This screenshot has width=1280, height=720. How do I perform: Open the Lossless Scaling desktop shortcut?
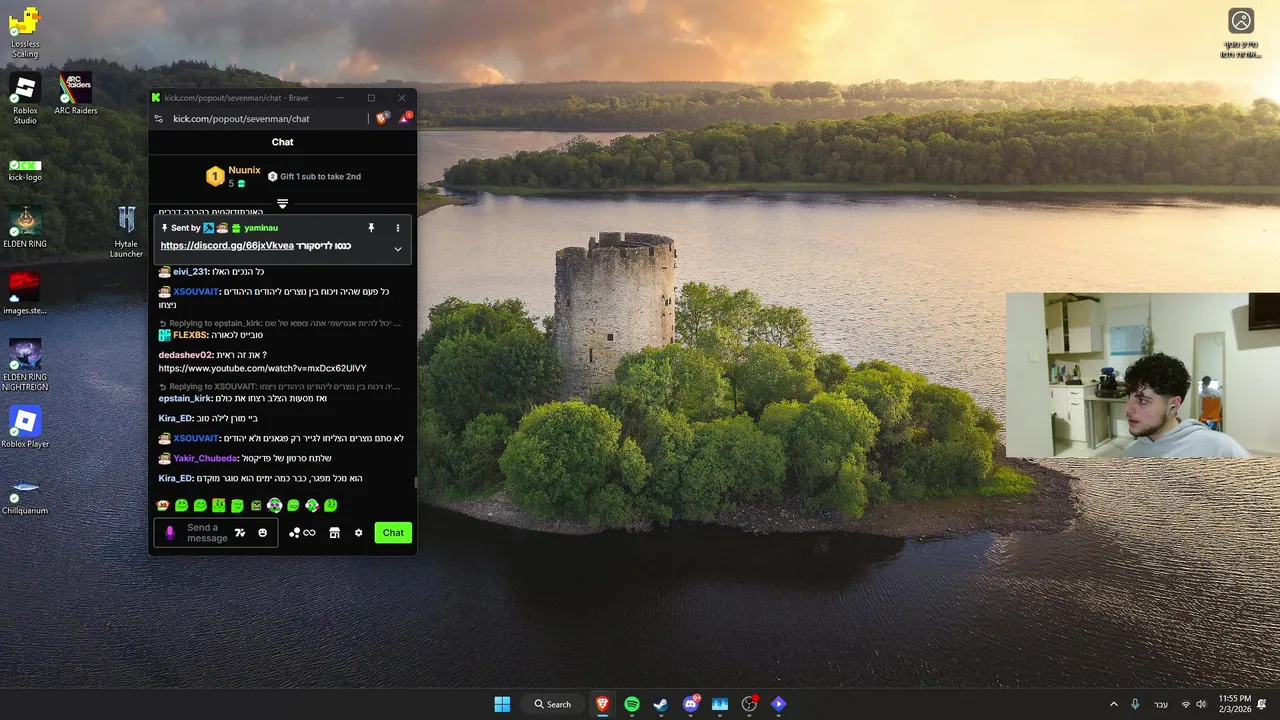pos(25,33)
